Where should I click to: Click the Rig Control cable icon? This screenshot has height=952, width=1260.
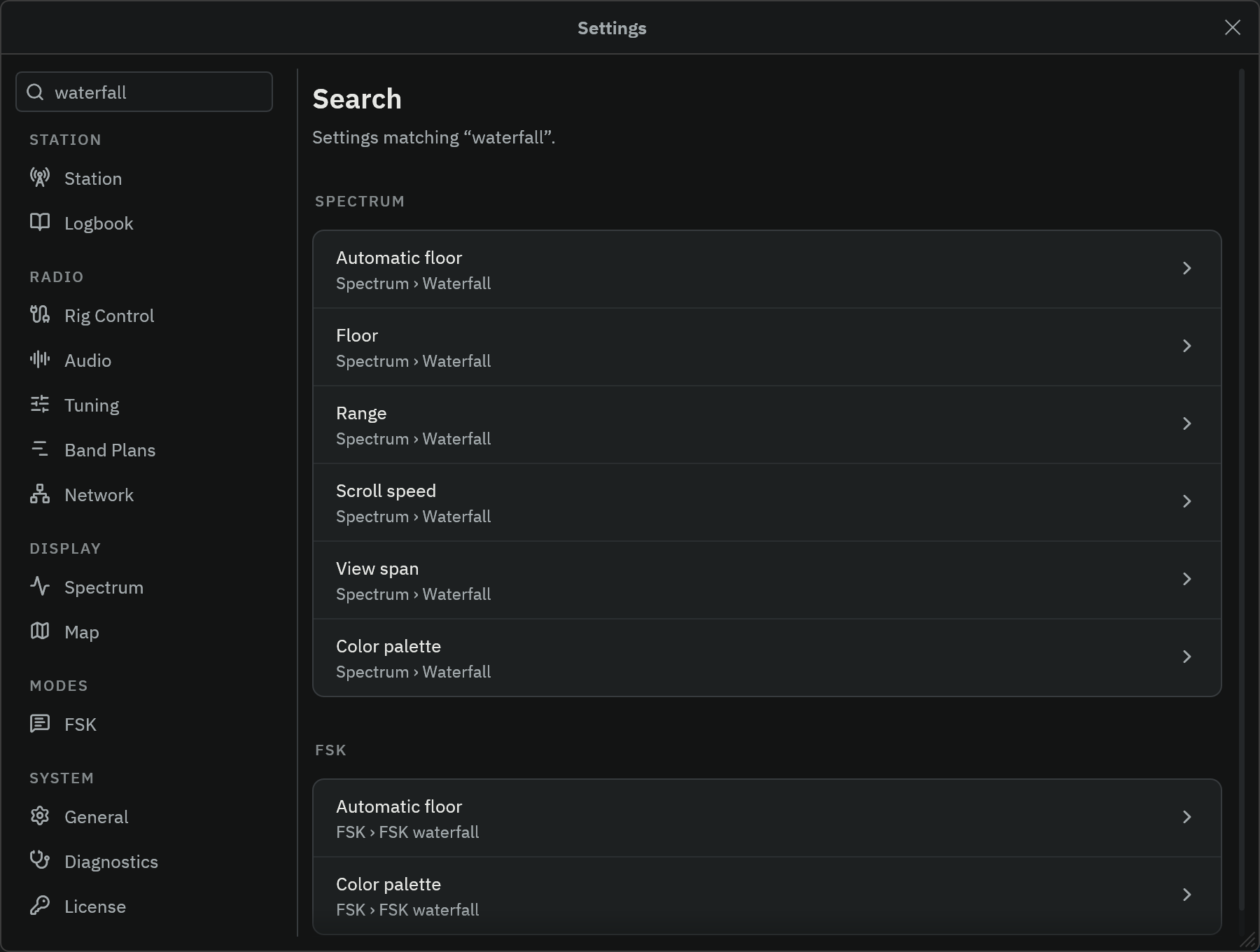(x=40, y=315)
